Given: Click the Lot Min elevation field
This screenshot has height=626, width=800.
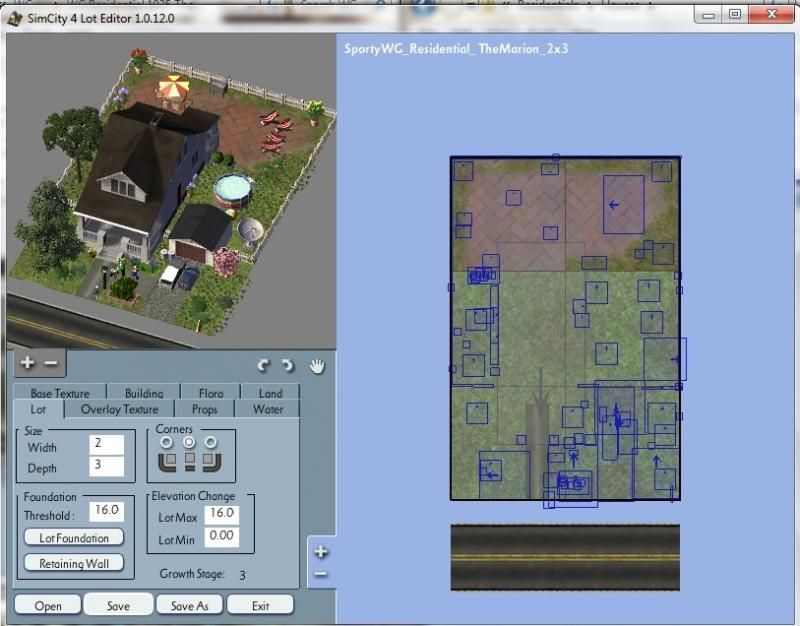Looking at the screenshot, I should (221, 537).
